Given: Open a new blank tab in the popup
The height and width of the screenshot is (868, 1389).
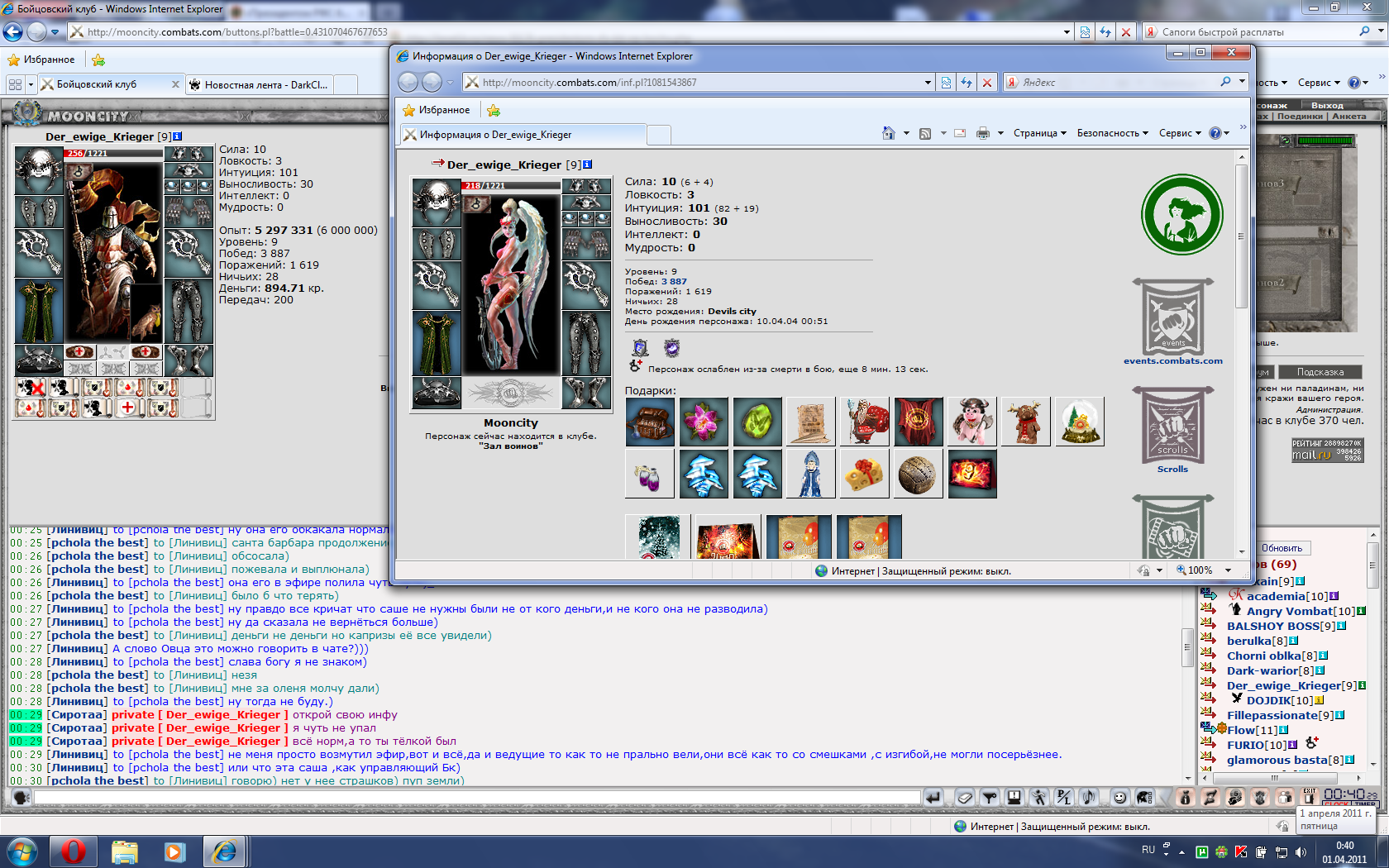Looking at the screenshot, I should pyautogui.click(x=658, y=135).
